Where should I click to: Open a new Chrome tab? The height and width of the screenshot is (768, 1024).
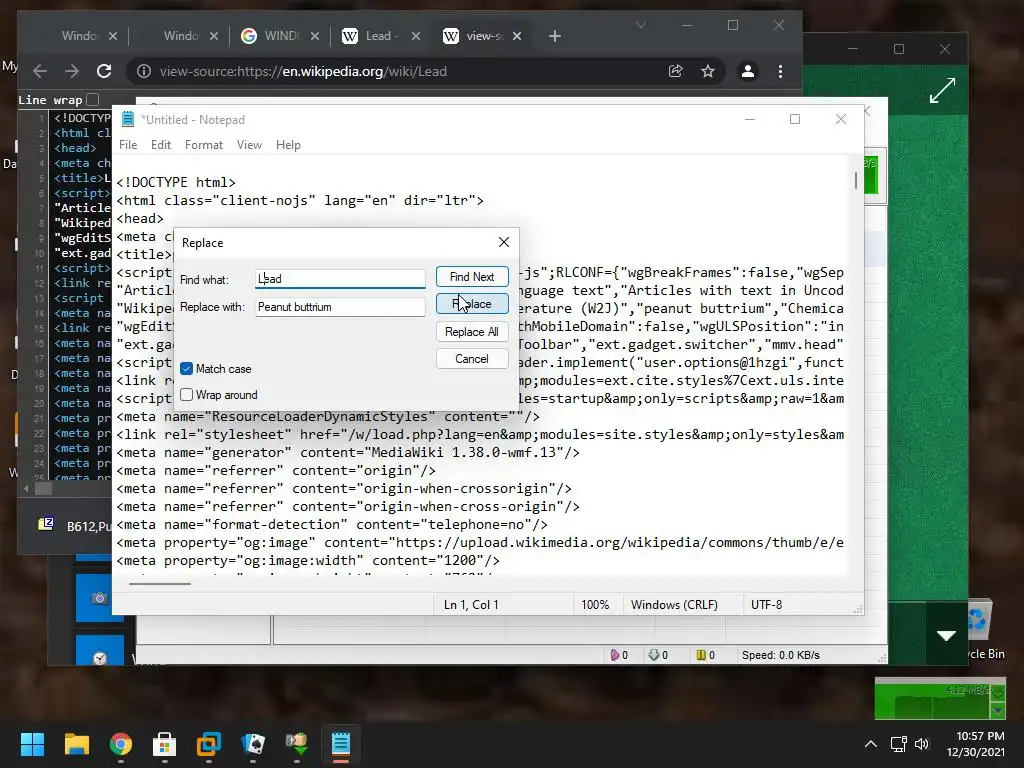coord(554,36)
